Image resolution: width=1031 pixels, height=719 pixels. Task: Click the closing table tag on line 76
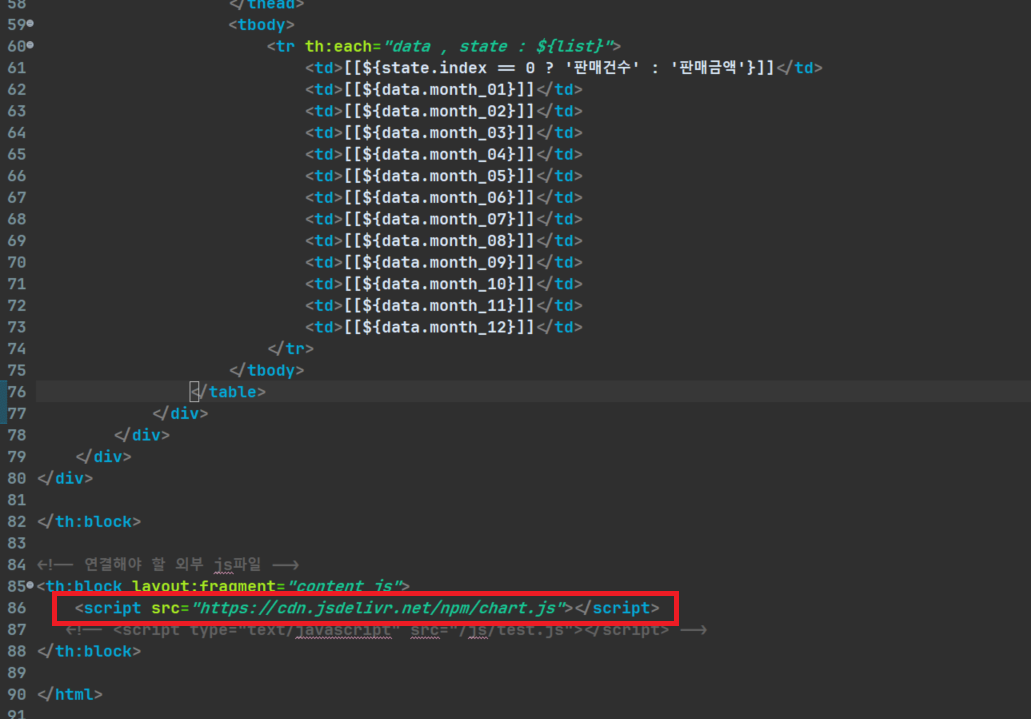point(228,392)
